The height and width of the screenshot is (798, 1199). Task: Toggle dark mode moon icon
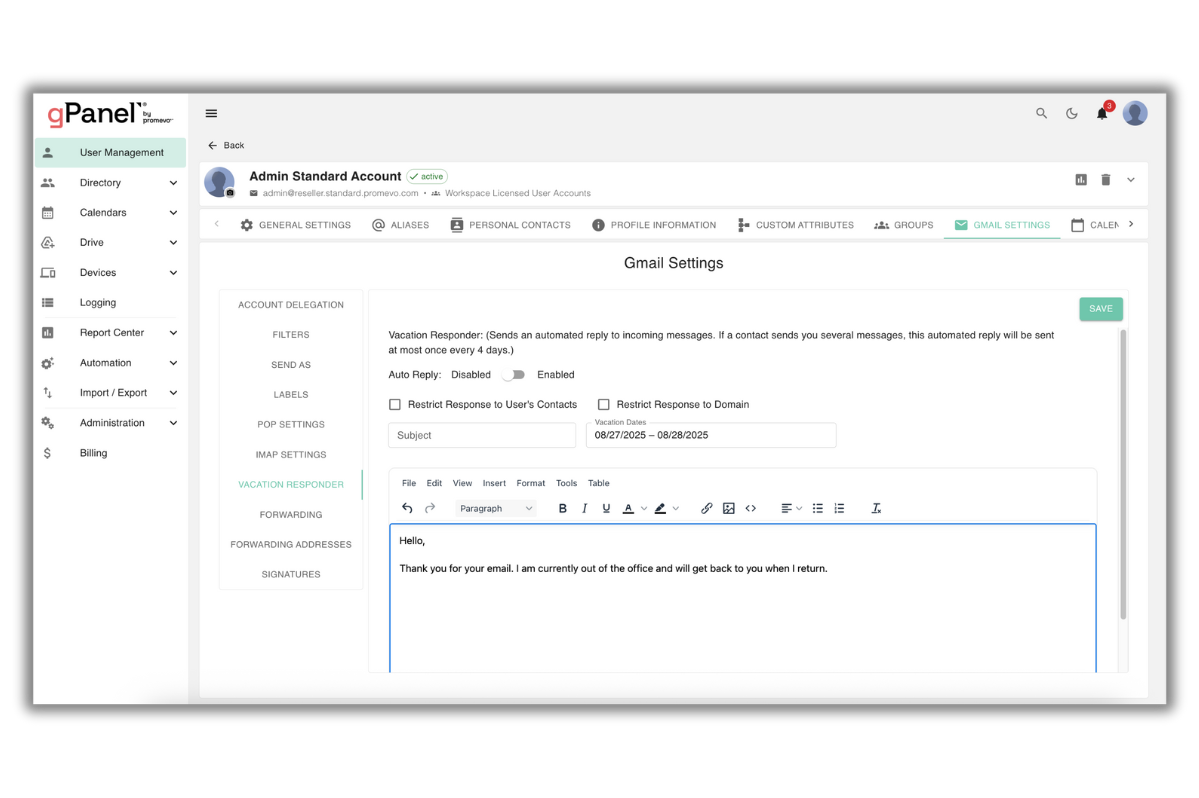coord(1071,113)
